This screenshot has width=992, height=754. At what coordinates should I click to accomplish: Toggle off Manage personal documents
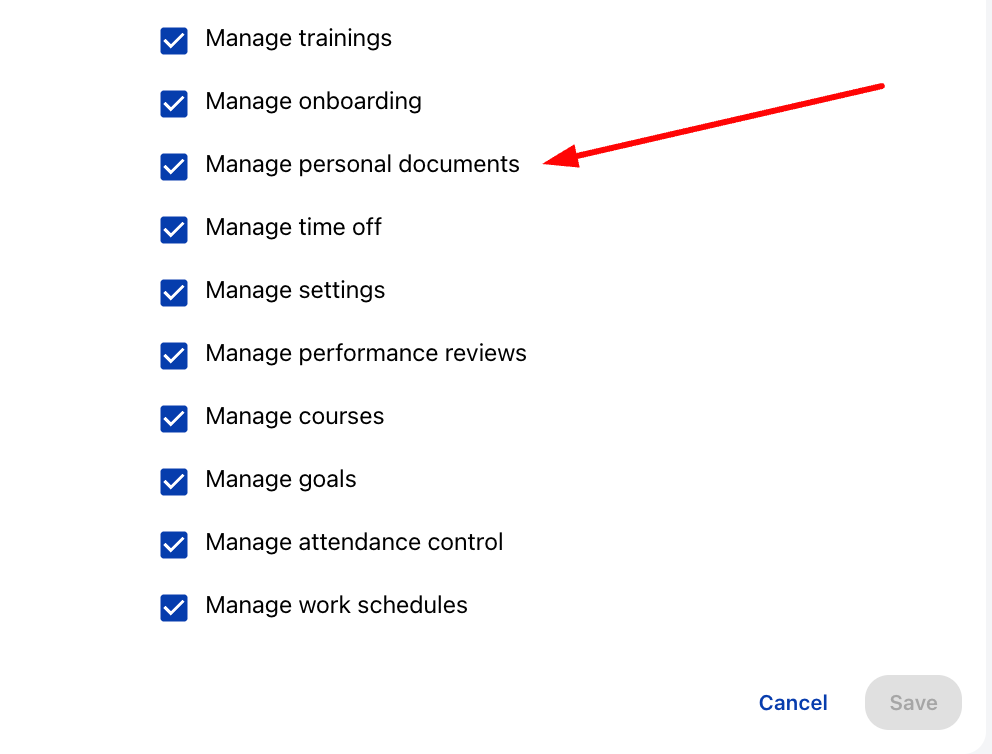[174, 167]
